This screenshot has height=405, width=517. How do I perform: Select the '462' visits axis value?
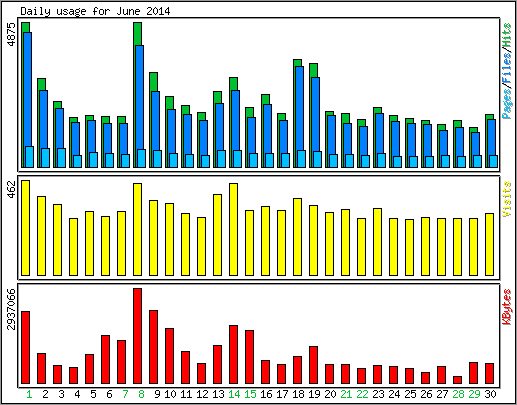pyautogui.click(x=12, y=189)
